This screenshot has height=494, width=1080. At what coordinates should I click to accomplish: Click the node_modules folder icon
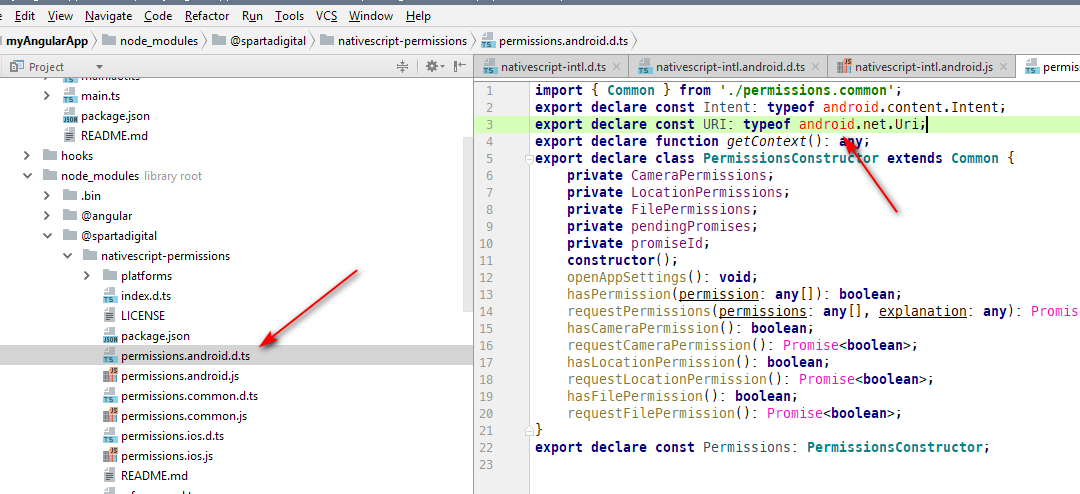(x=49, y=176)
